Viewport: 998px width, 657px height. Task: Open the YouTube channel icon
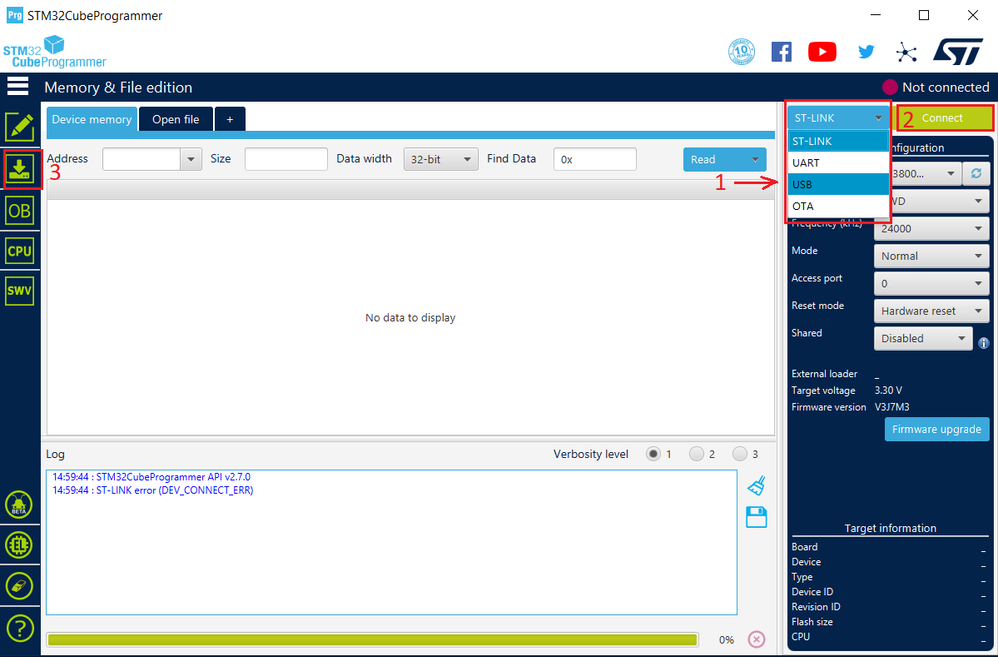pyautogui.click(x=822, y=52)
